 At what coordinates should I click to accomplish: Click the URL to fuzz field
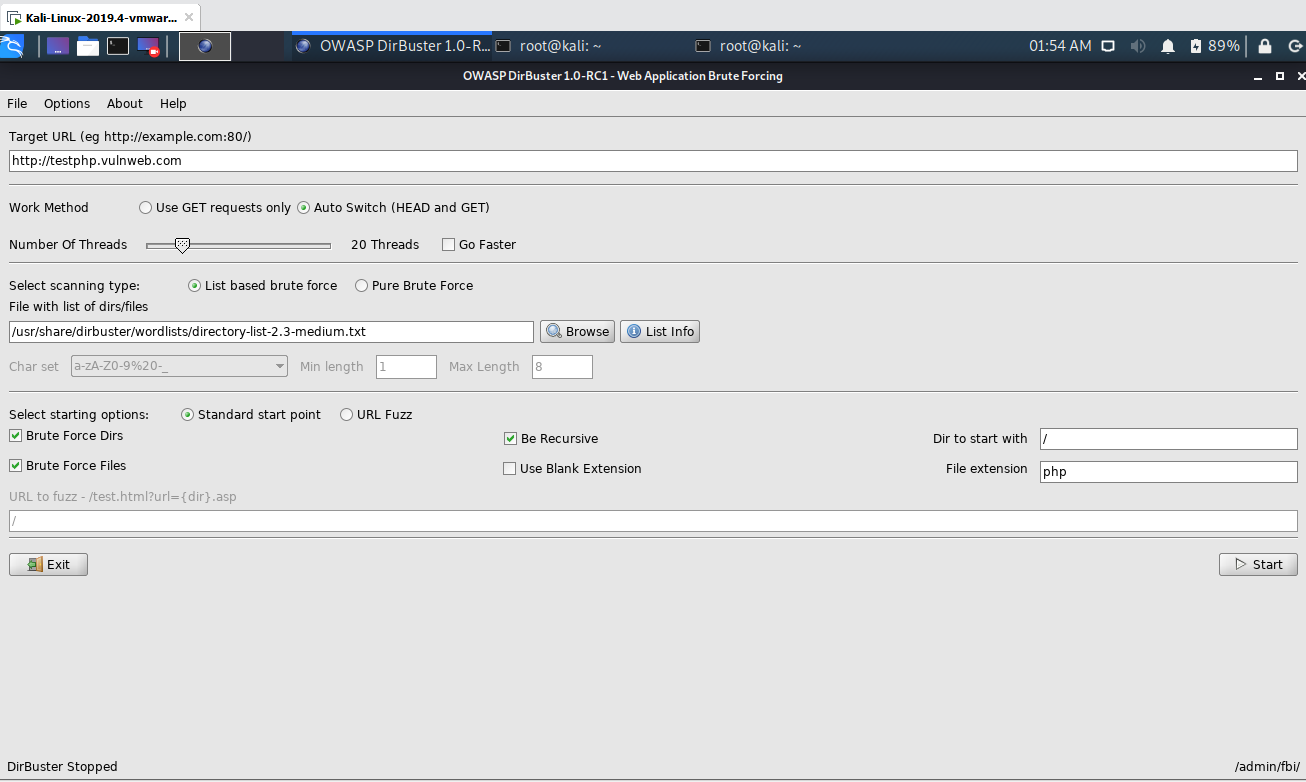[x=653, y=521]
